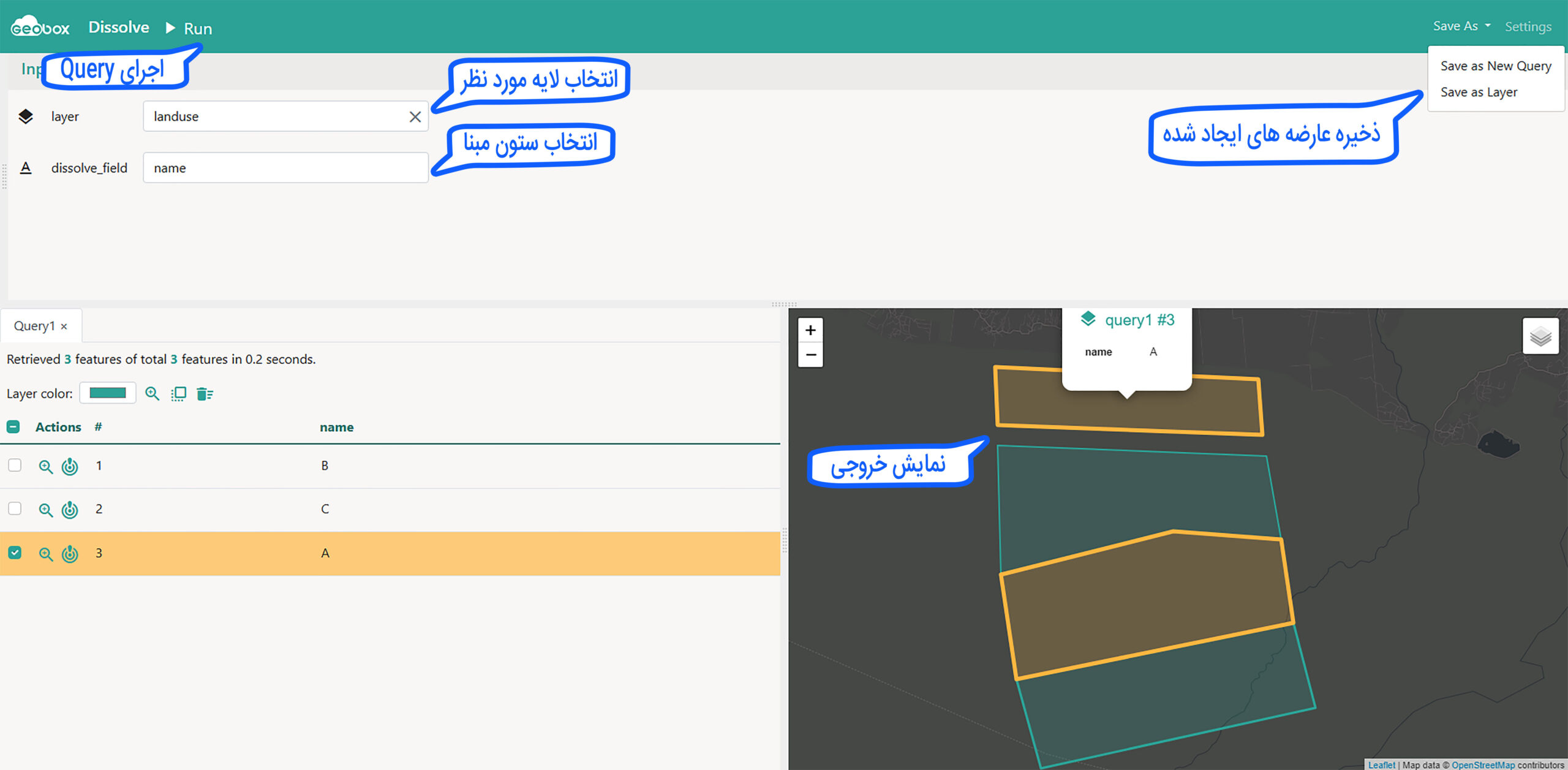Viewport: 1568px width, 770px height.
Task: Click the delete layer trash icon
Action: coord(205,394)
